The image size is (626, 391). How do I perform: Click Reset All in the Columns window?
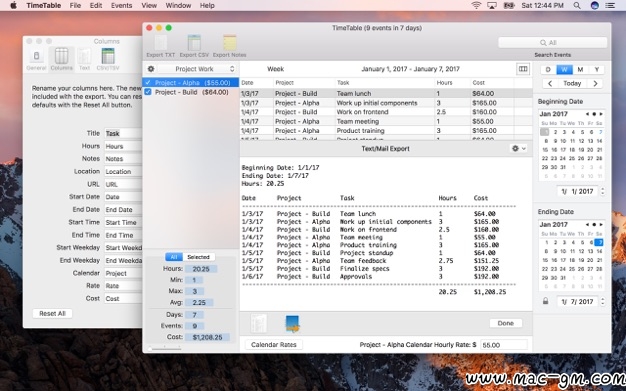[52, 314]
